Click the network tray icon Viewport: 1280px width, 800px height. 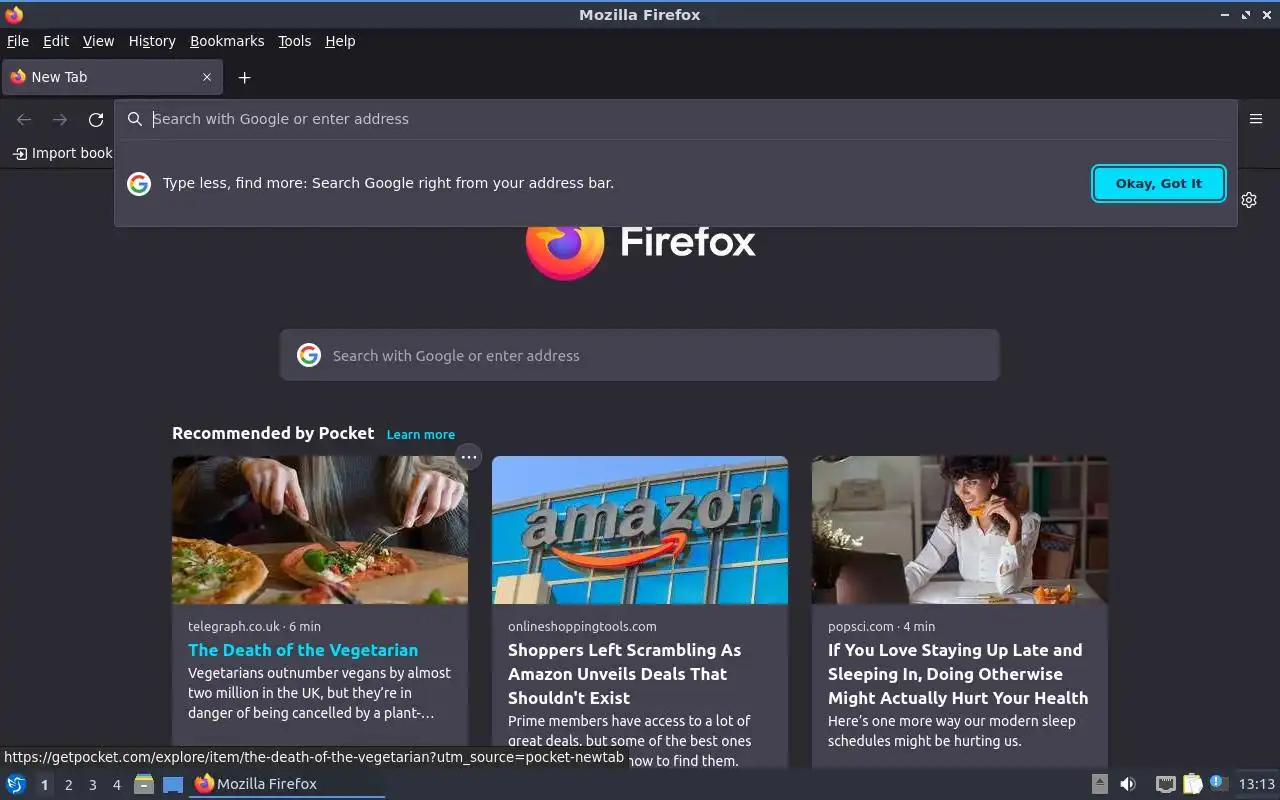click(1165, 784)
